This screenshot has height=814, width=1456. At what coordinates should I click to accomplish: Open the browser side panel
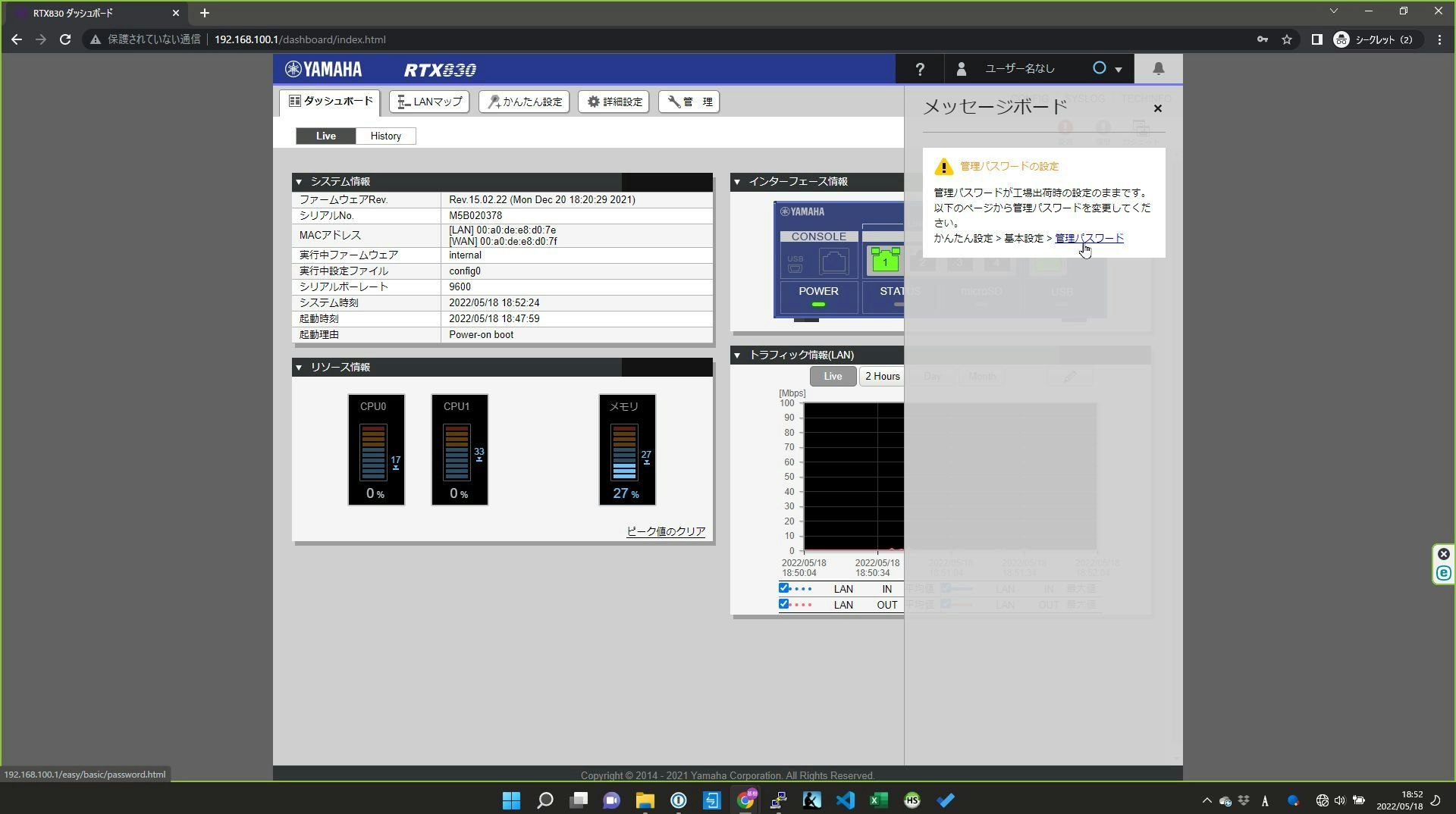(x=1316, y=39)
